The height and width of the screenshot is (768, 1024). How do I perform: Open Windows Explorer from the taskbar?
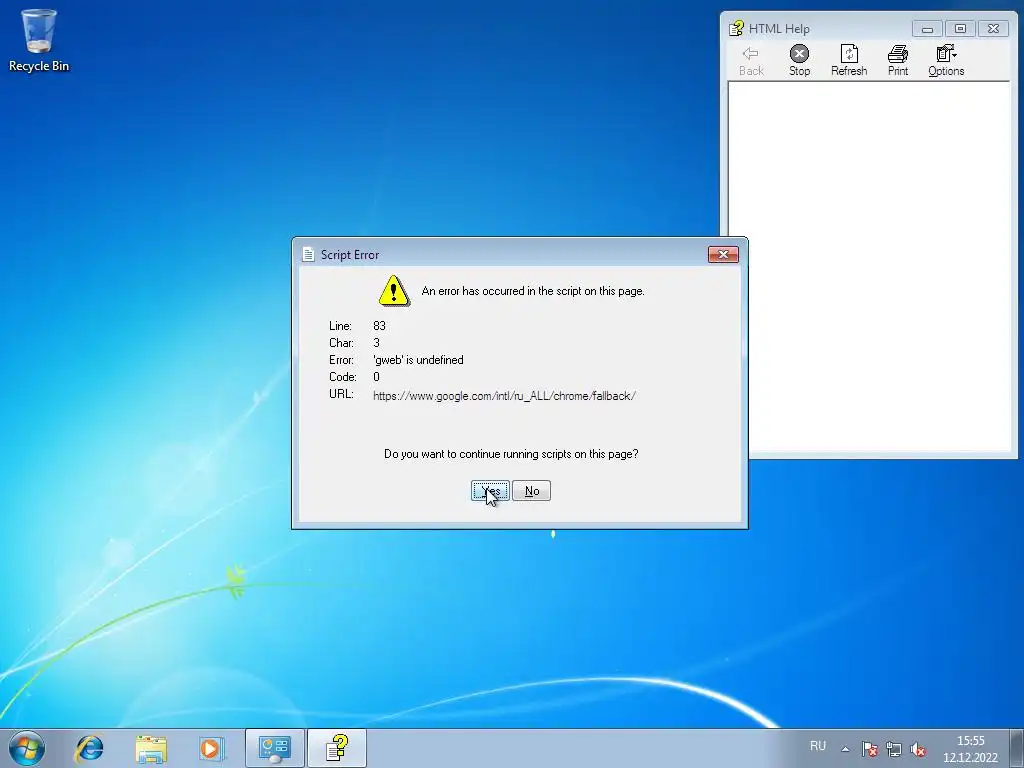click(151, 748)
